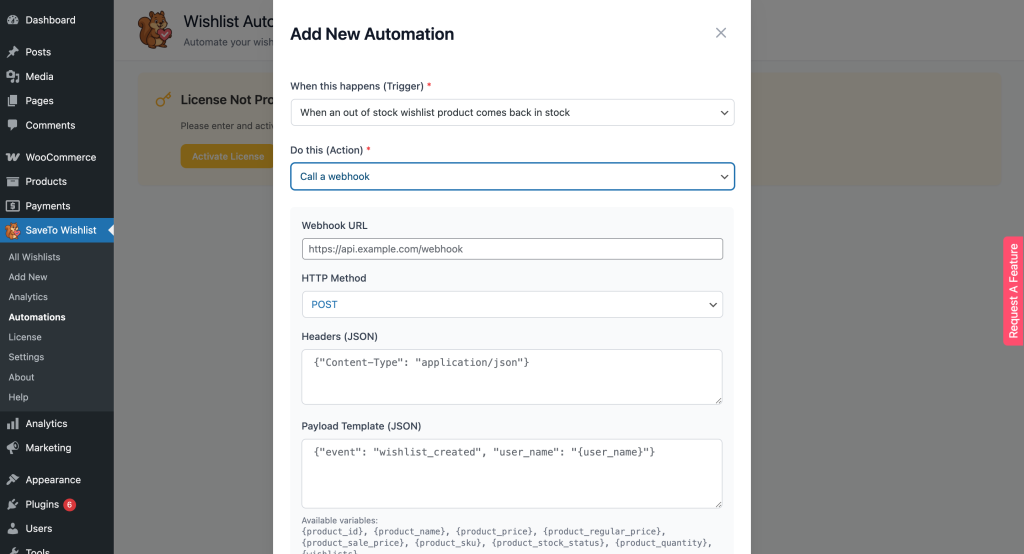Click the WooCommerce logo icon
Image resolution: width=1024 pixels, height=554 pixels.
(13, 157)
